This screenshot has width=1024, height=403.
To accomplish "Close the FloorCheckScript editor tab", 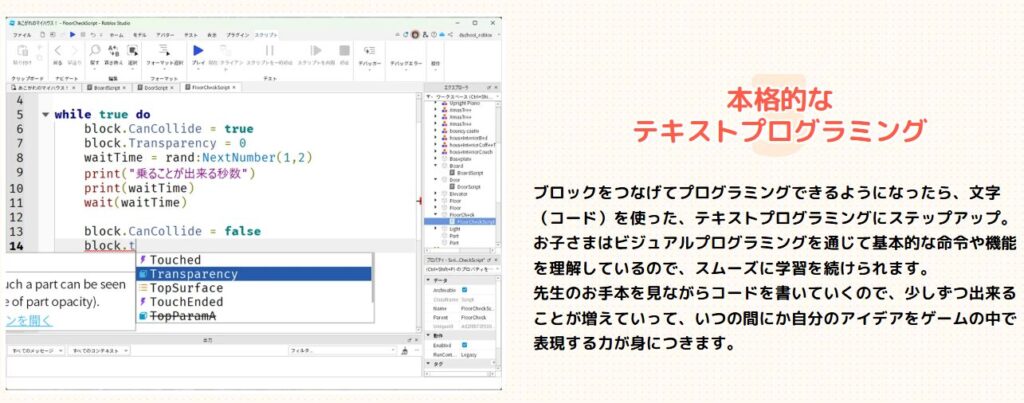I will [x=234, y=87].
